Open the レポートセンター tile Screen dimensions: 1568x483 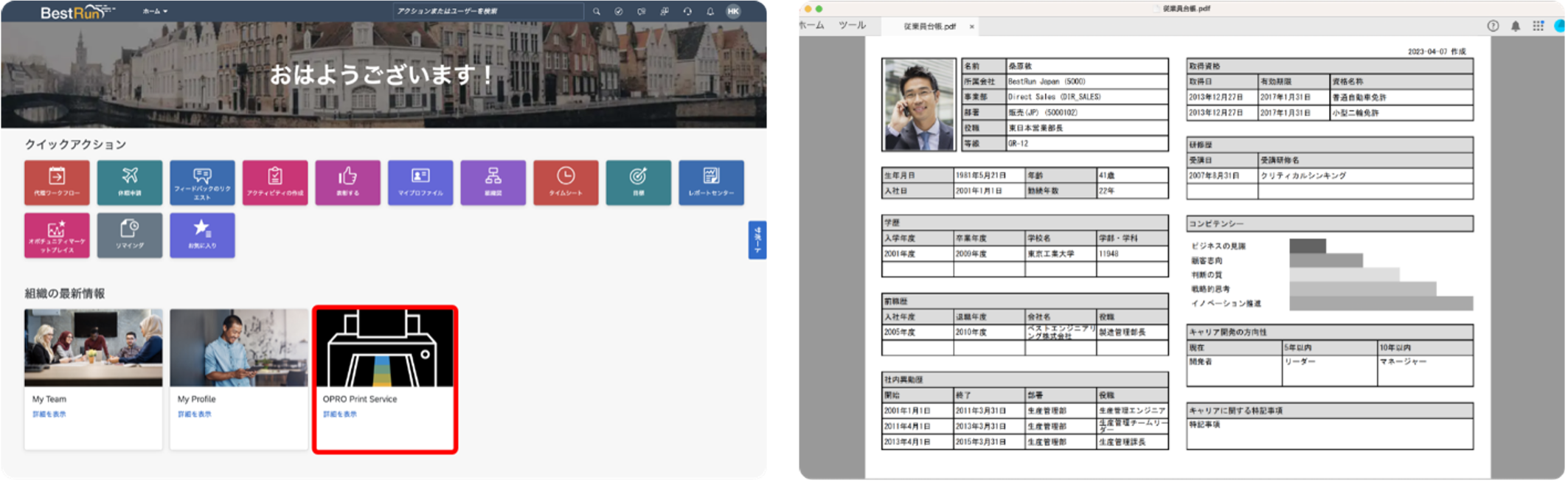coord(711,182)
